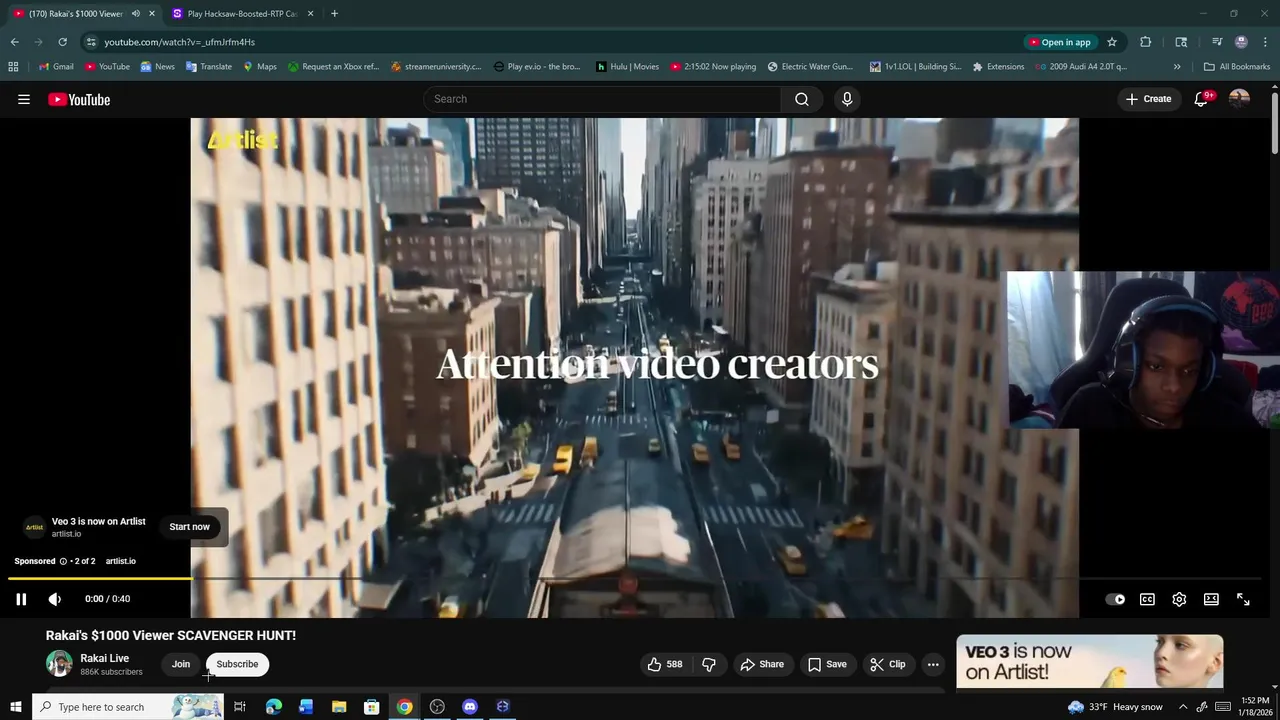Open the Chrome apps grid icon
Viewport: 1280px width, 720px height.
pos(13,67)
